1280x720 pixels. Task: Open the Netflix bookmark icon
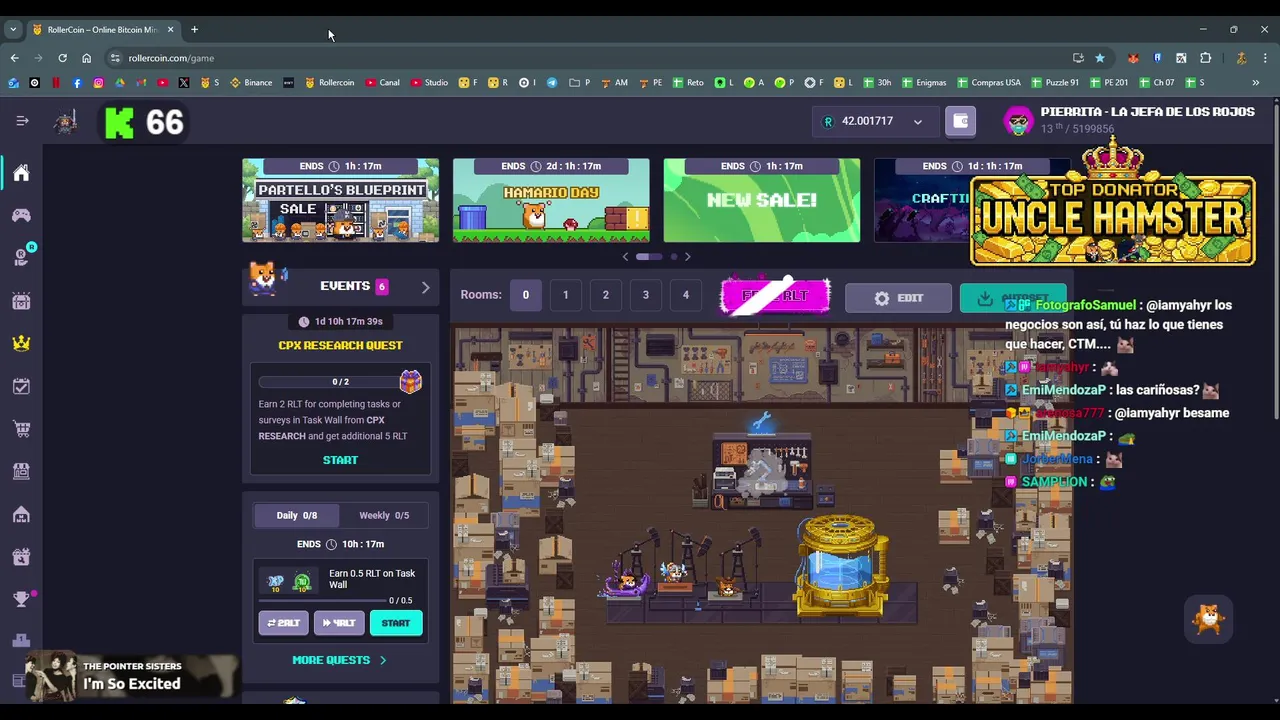56,83
